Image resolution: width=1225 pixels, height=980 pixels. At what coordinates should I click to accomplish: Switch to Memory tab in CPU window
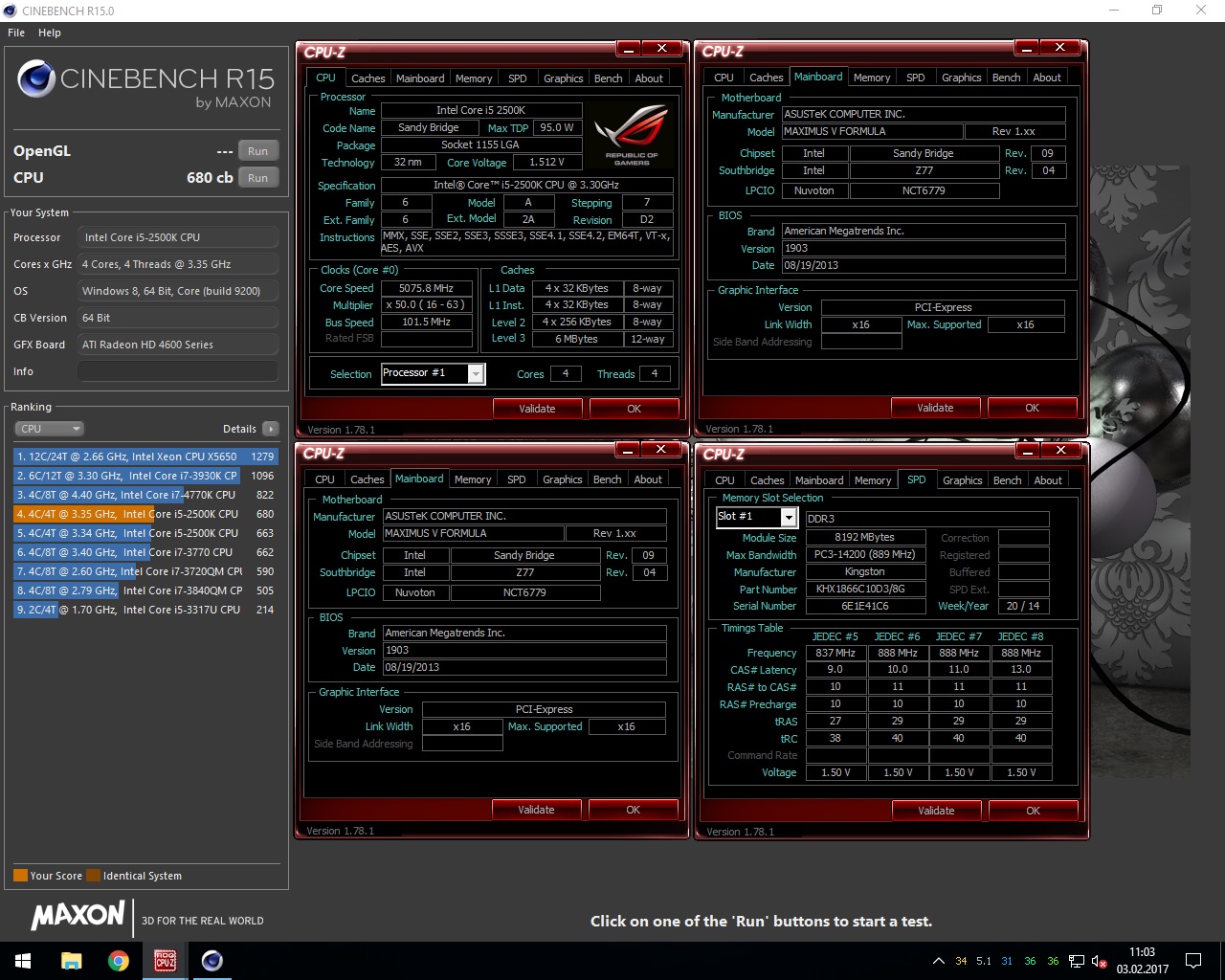(474, 78)
